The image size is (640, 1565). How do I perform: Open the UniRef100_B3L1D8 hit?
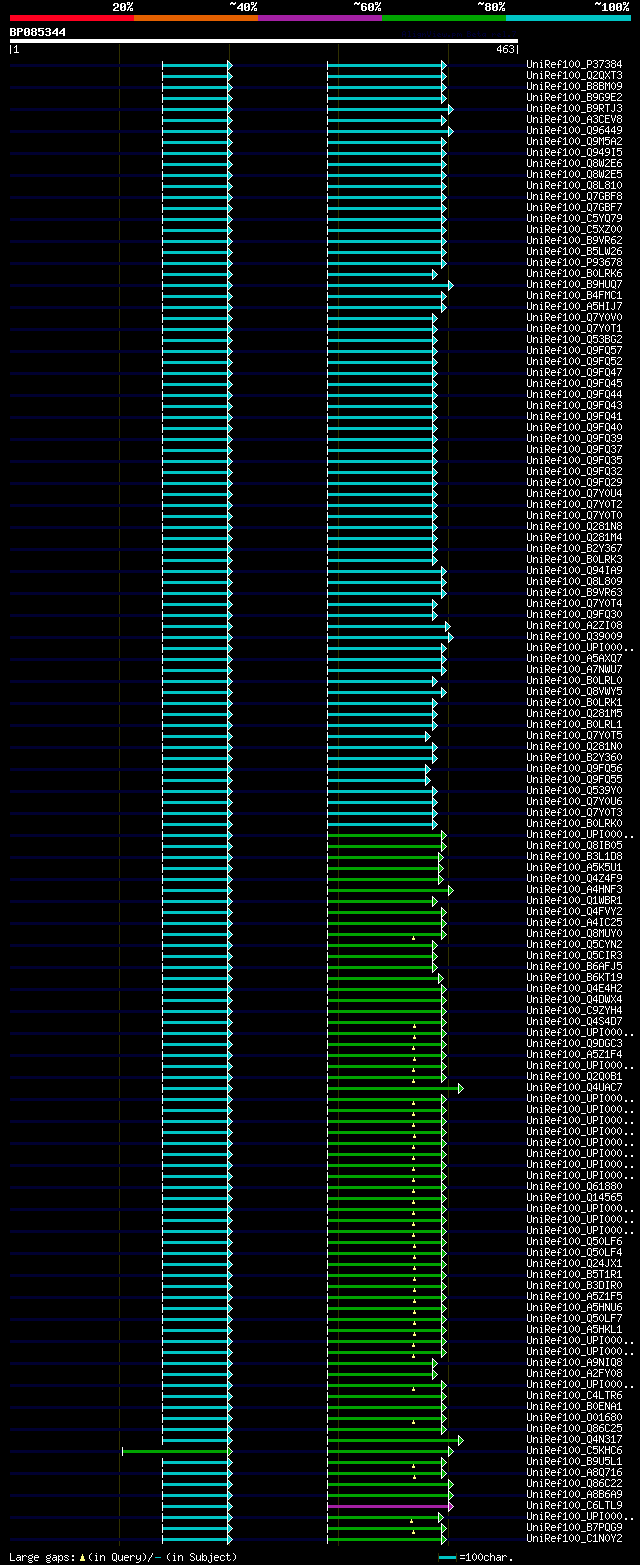pos(574,857)
